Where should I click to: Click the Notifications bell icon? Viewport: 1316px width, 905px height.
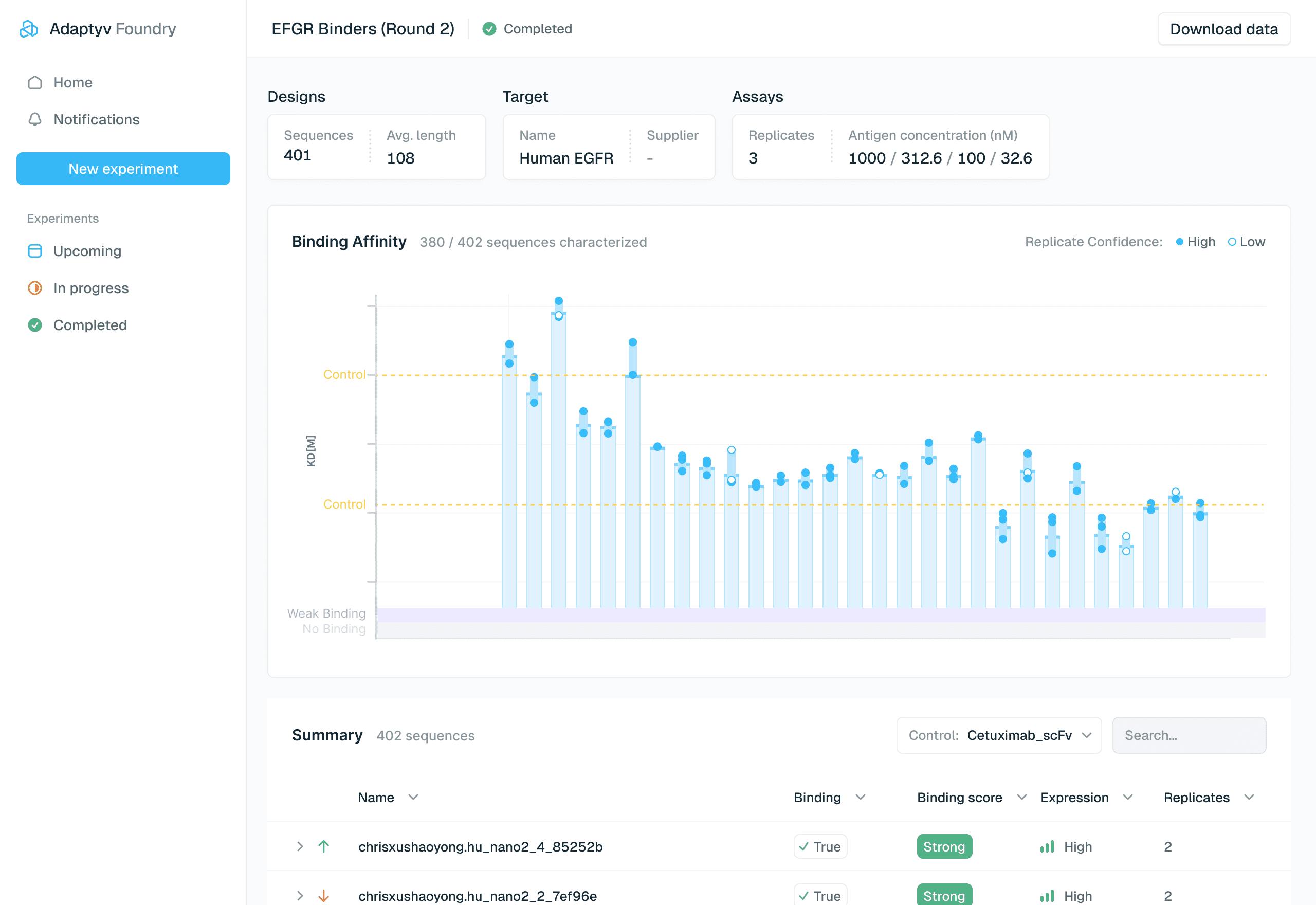coord(34,120)
